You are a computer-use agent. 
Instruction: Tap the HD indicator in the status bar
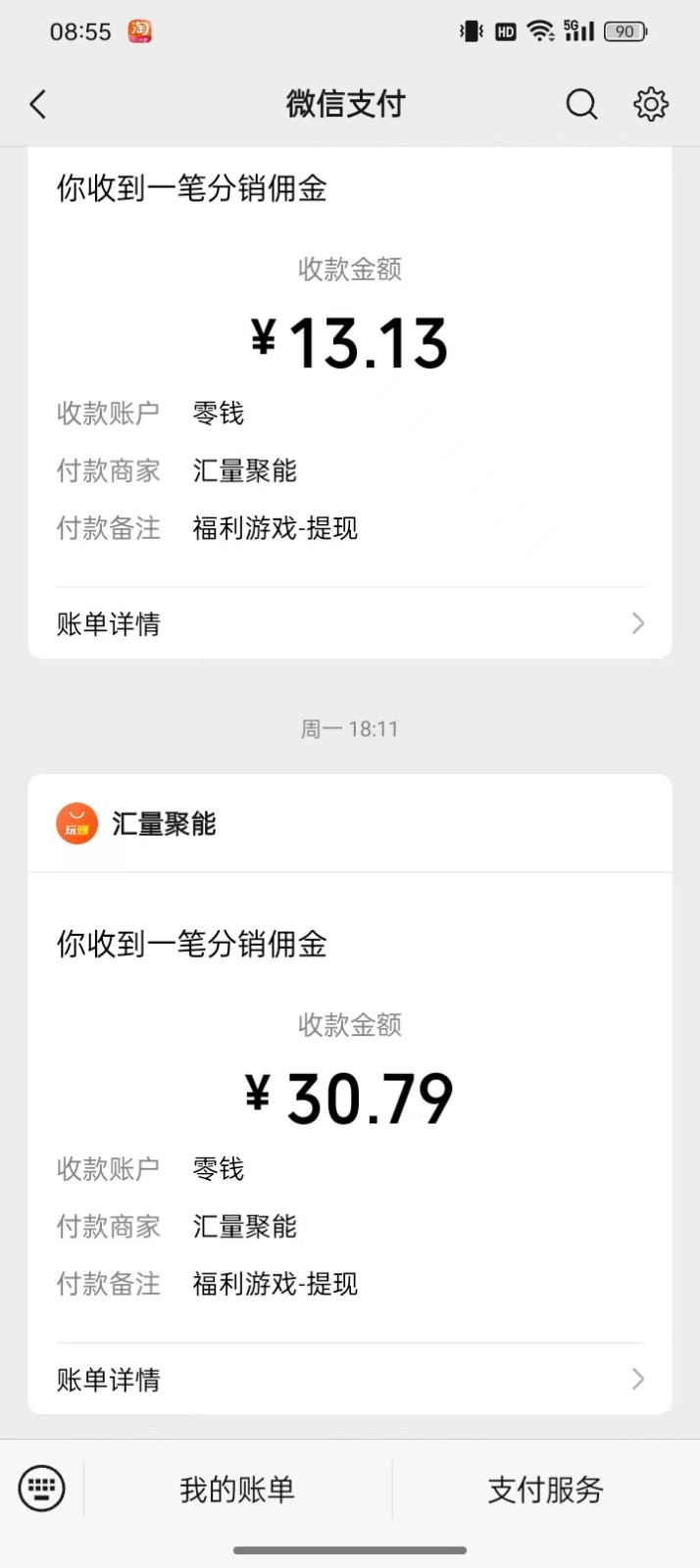tap(504, 31)
